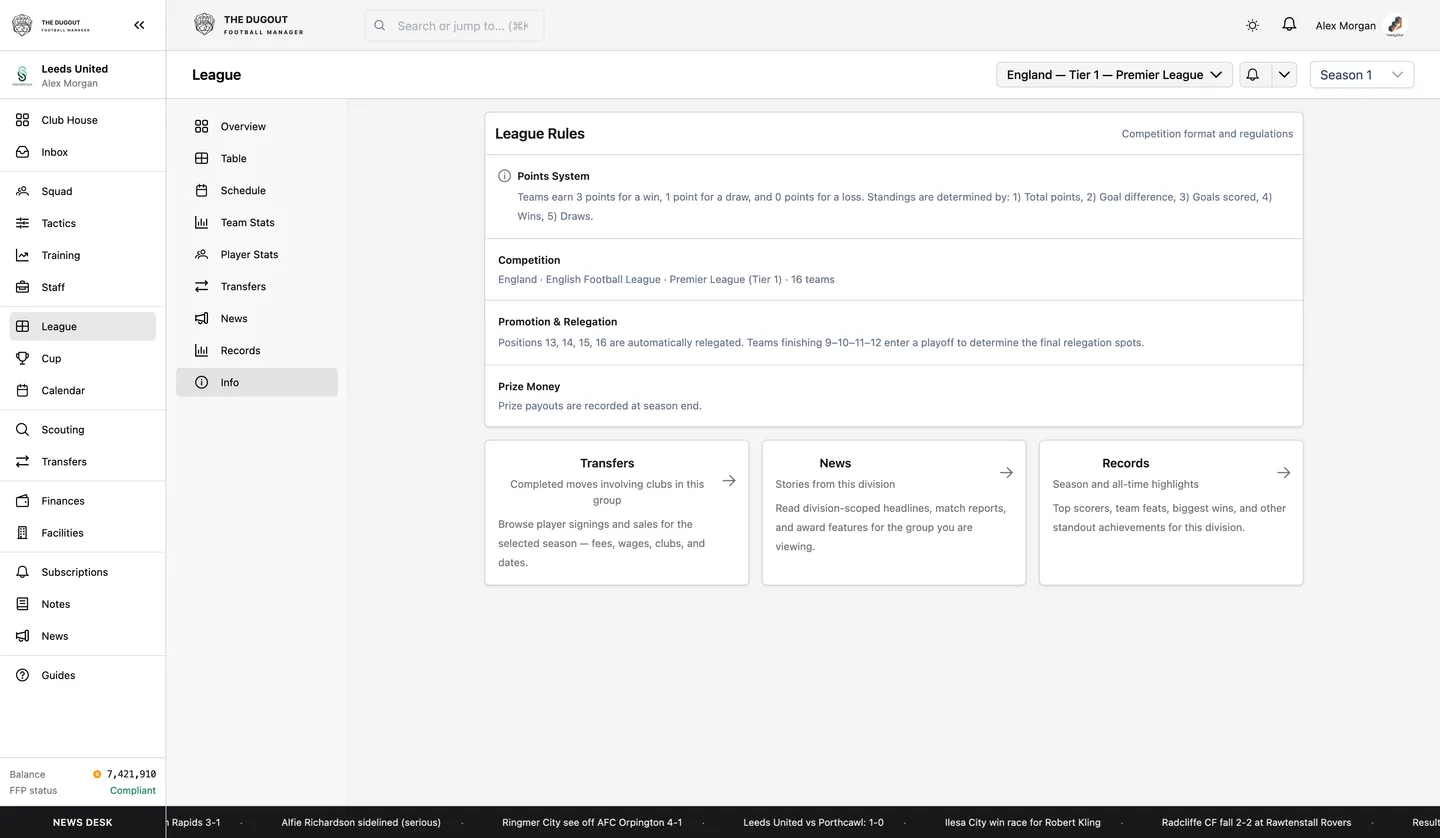Click the balance amount 7,421,910
This screenshot has width=1440, height=838.
tap(131, 774)
